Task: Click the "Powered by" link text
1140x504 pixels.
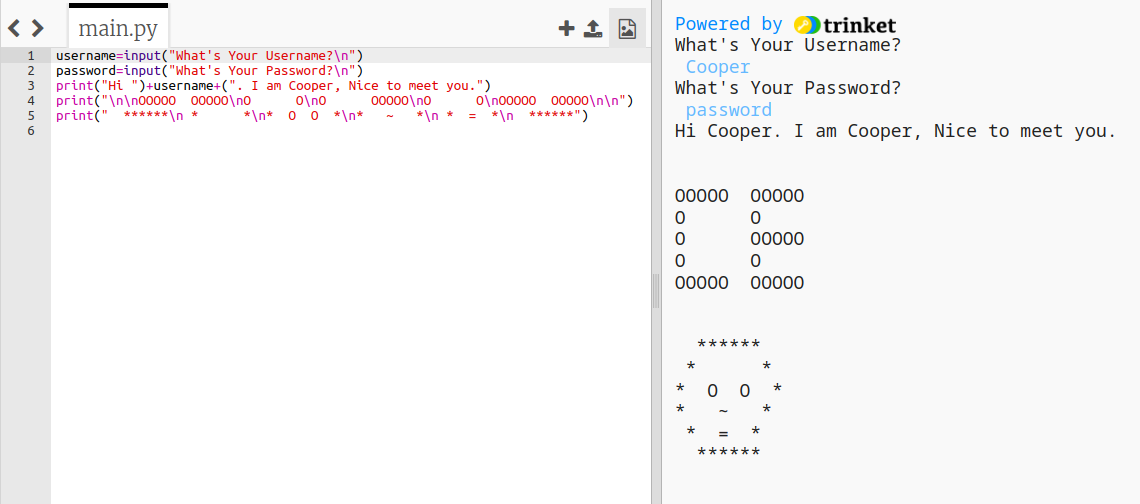Action: (728, 24)
